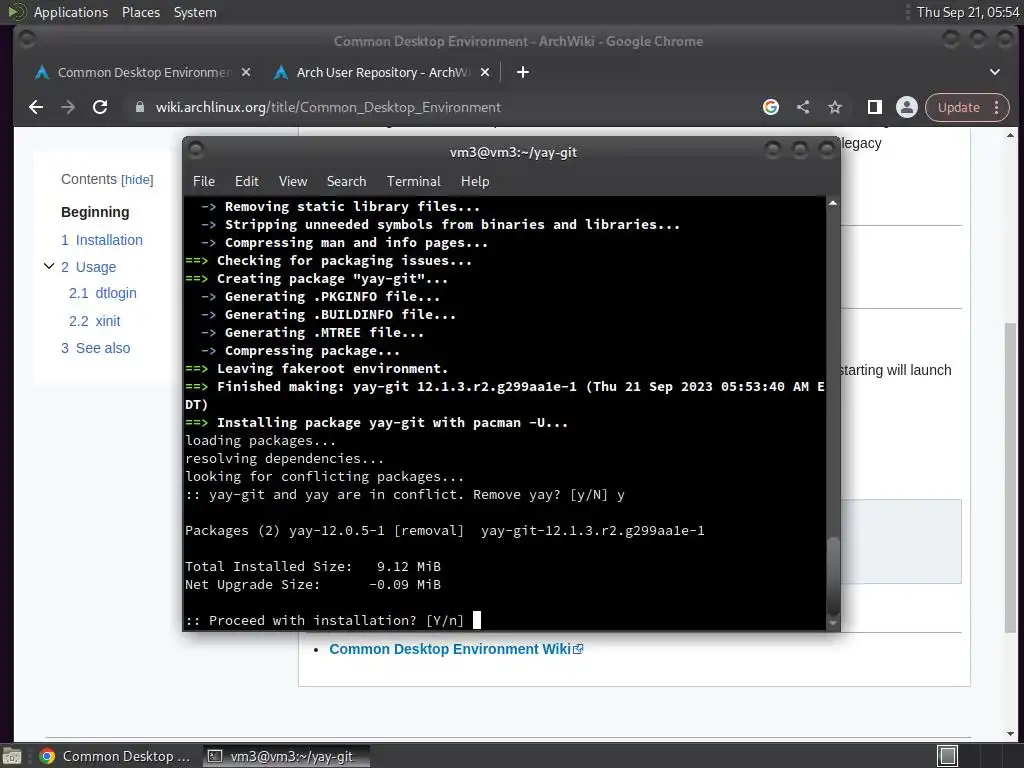
Task: Open Chrome three-dot menu
Action: click(x=997, y=107)
